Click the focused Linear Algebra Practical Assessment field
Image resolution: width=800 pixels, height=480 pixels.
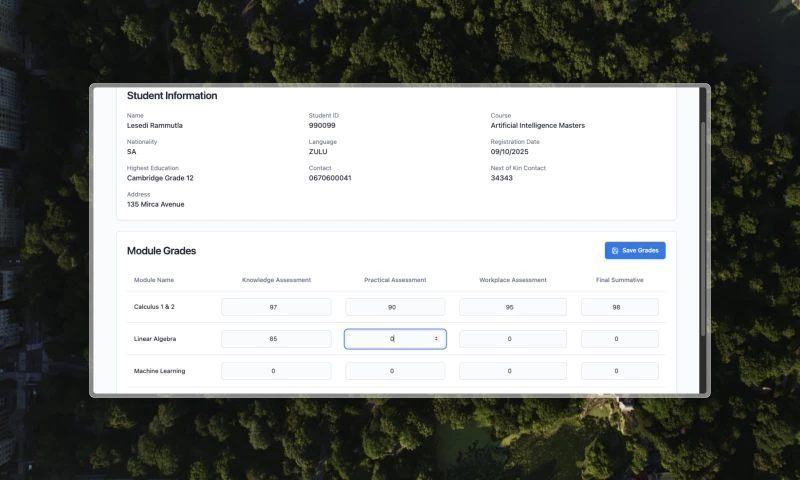pos(388,339)
